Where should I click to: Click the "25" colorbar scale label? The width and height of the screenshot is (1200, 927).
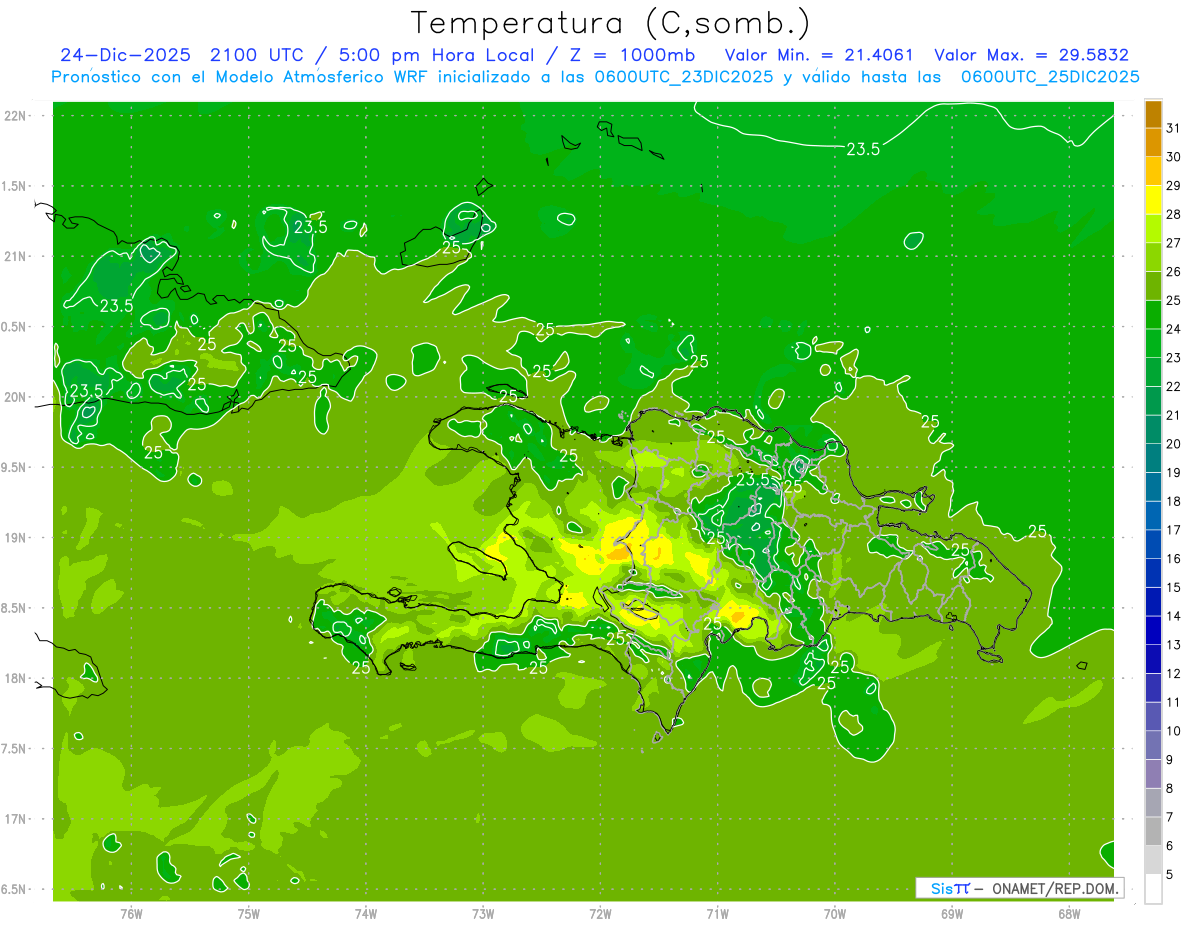[x=1173, y=300]
